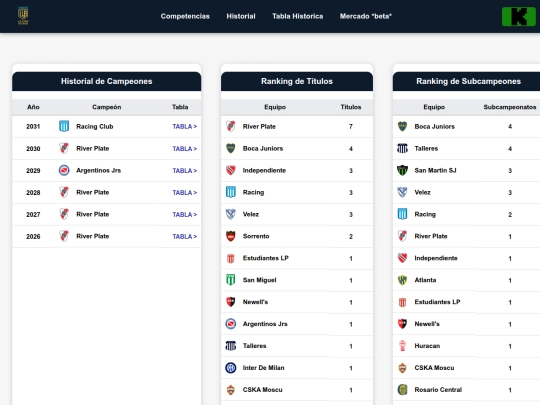Open TABLA link for 2030

coord(185,148)
